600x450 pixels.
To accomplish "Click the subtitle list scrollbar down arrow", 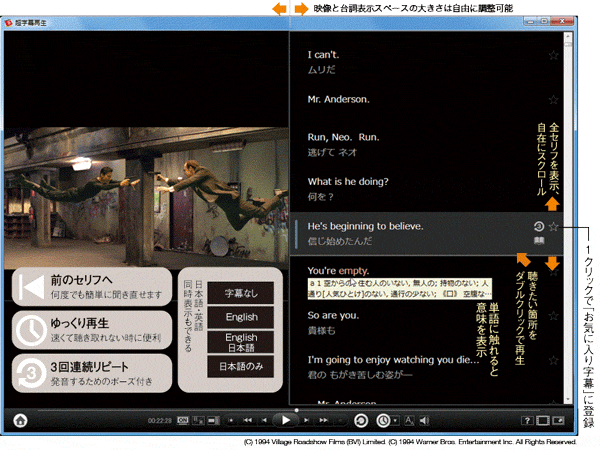I will click(568, 399).
